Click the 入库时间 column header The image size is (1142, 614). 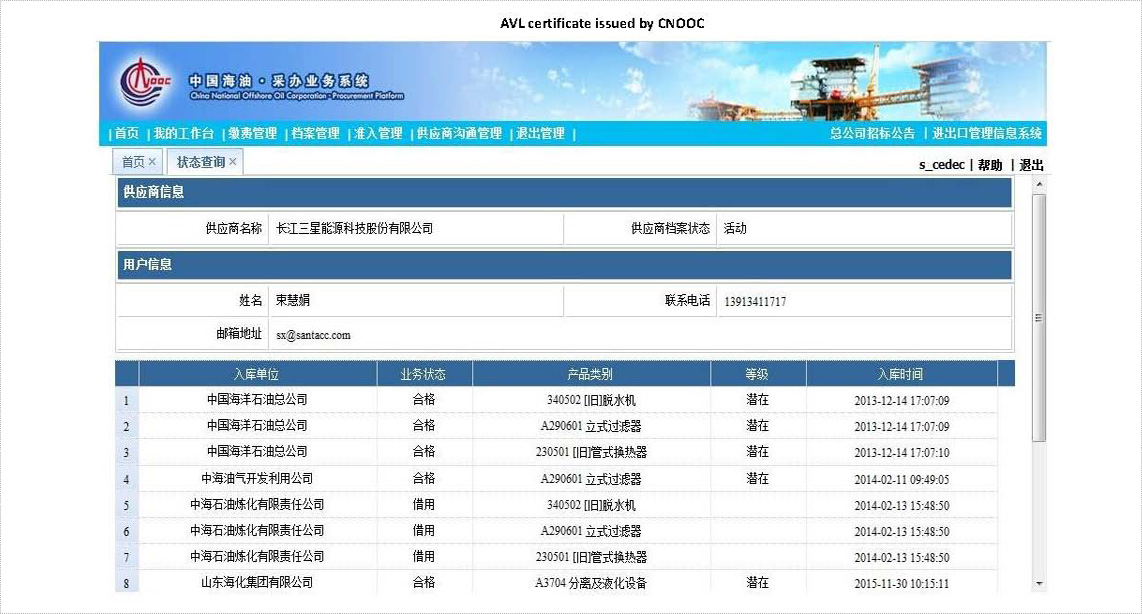click(x=901, y=374)
